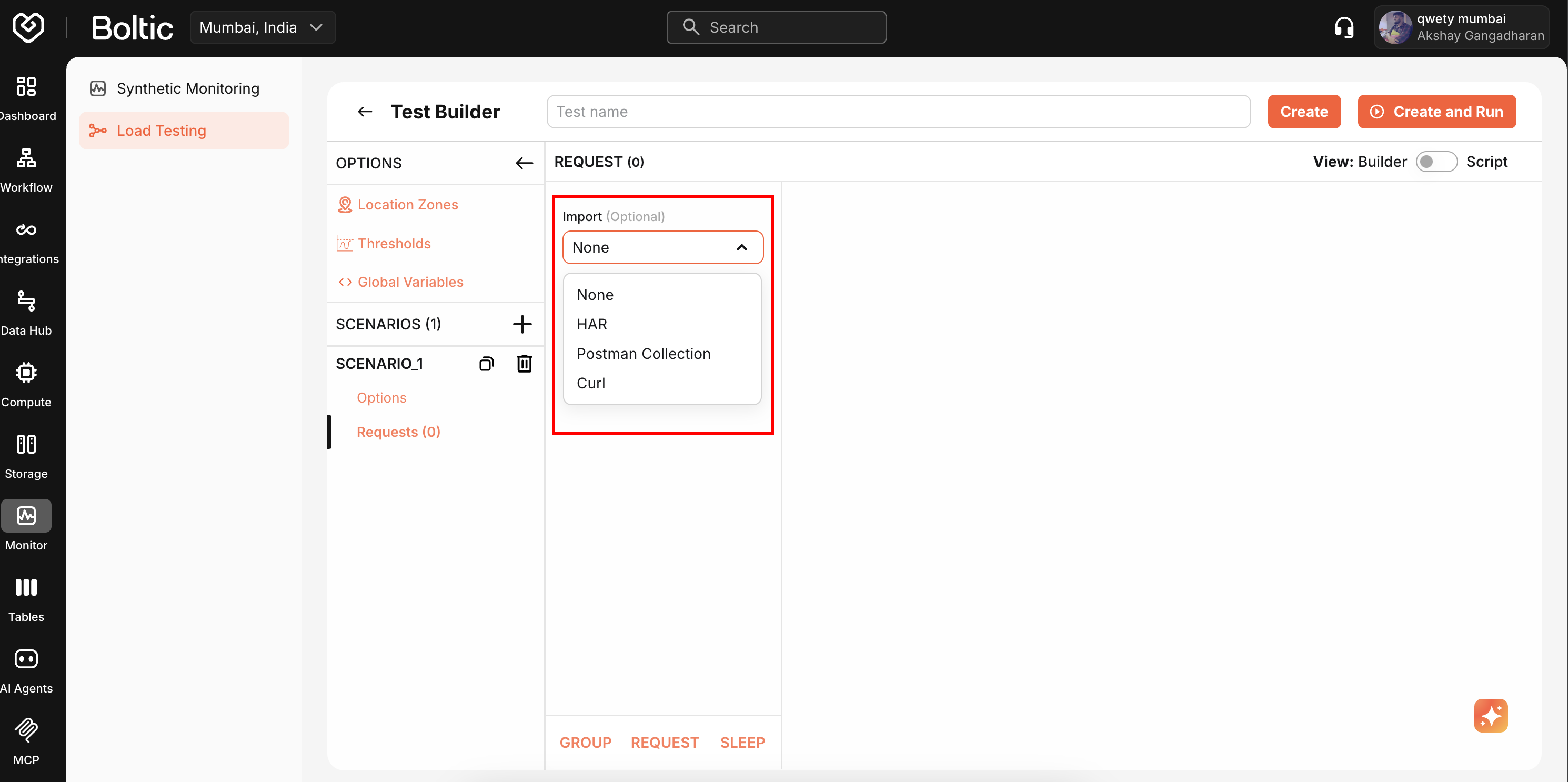Collapse the Import dropdown via its chevron
Viewport: 1568px width, 782px height.
(x=741, y=248)
